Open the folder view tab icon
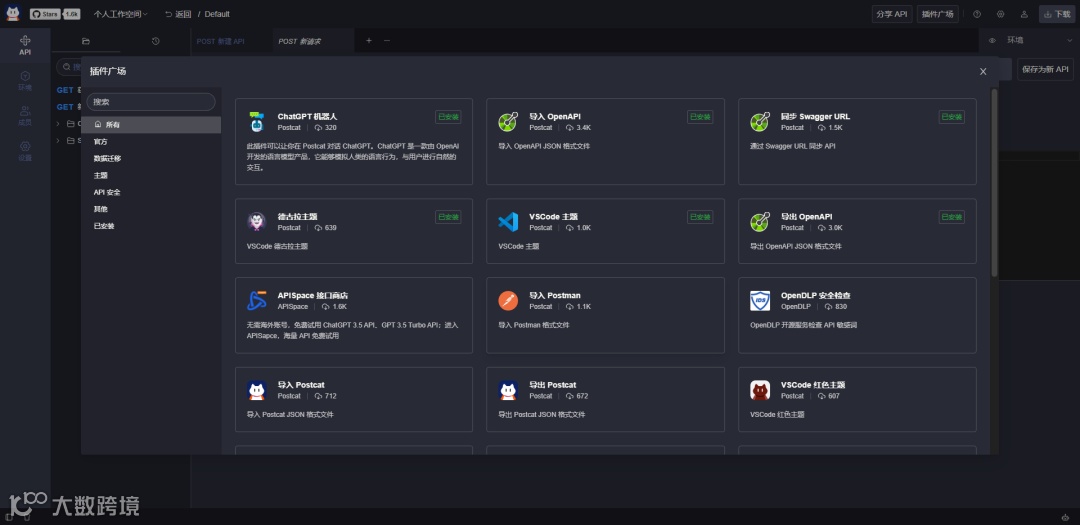 tap(85, 41)
